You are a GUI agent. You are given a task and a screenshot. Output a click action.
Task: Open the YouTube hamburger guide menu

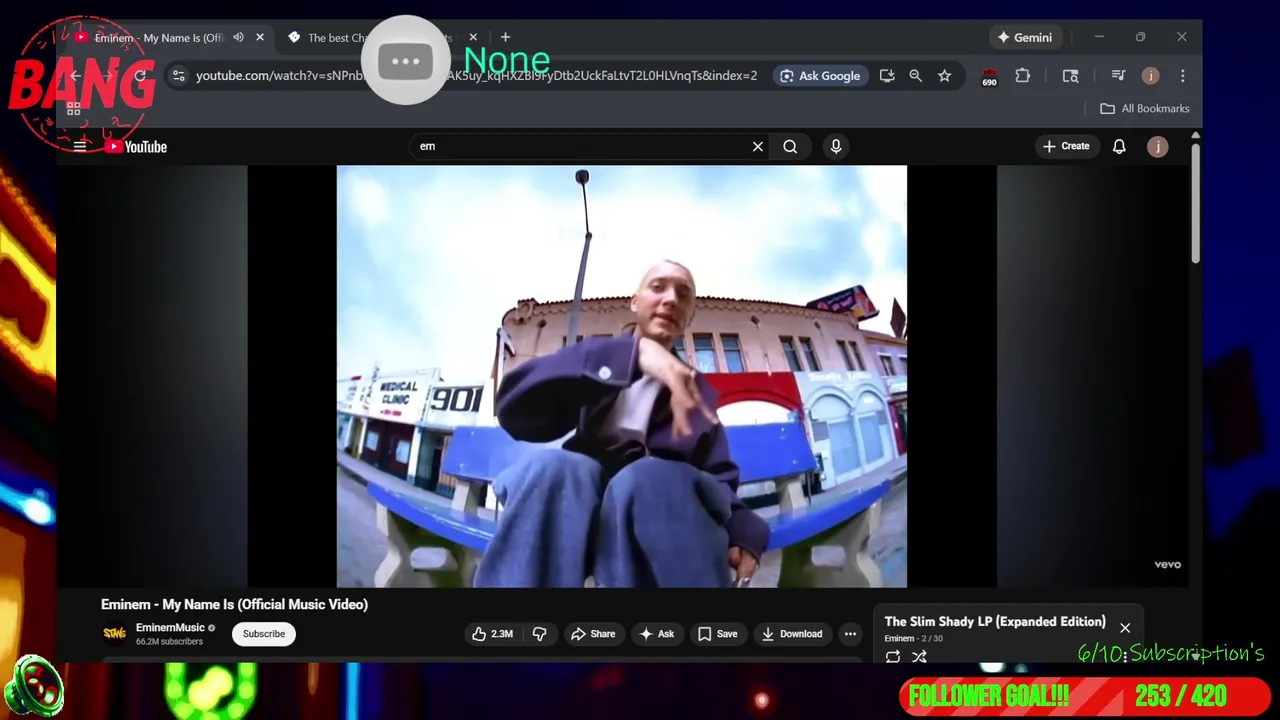pos(80,146)
